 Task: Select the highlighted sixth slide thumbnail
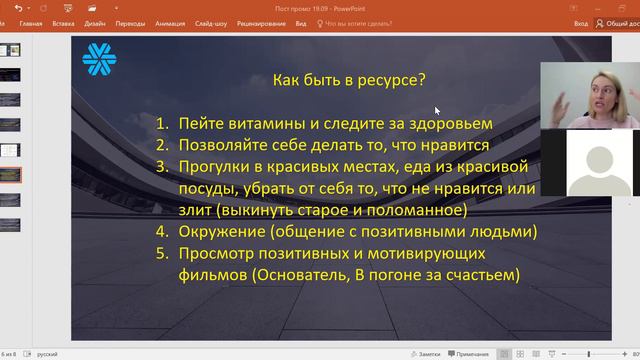10,175
